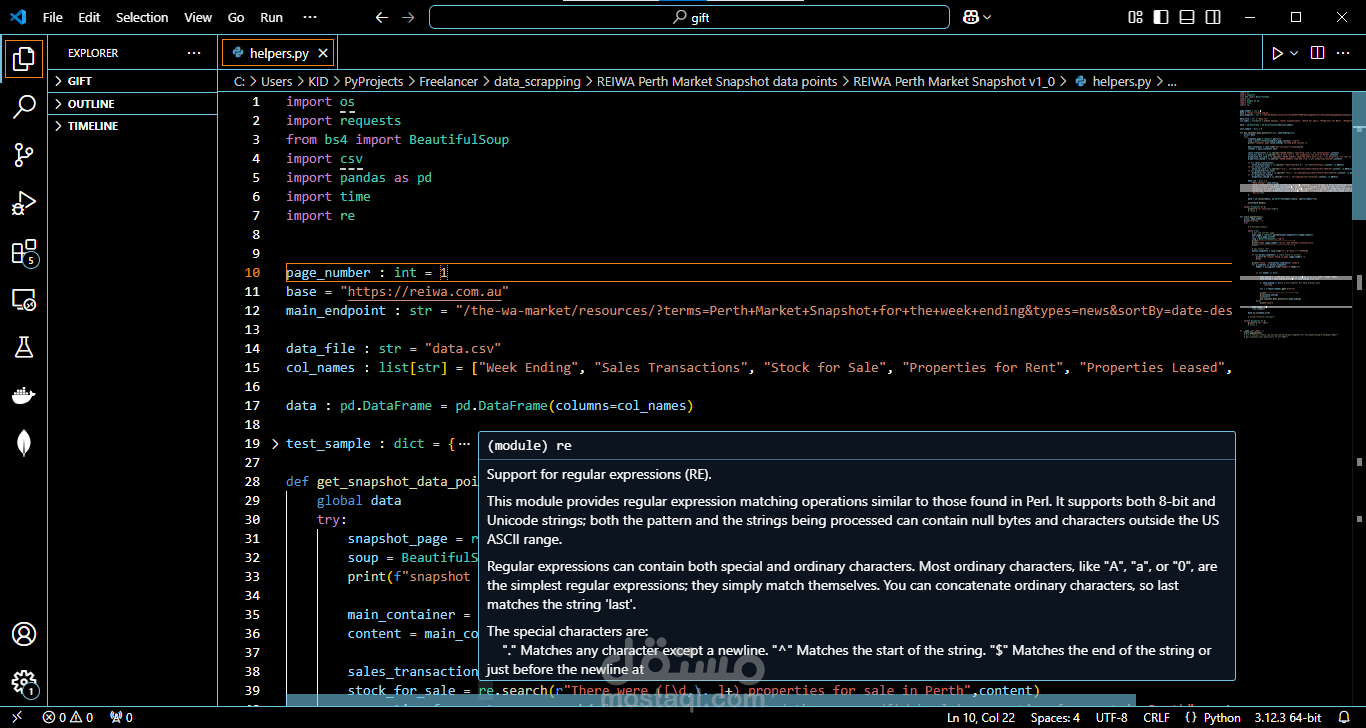The image size is (1366, 728).
Task: Open the Extensions view
Action: coord(24,252)
